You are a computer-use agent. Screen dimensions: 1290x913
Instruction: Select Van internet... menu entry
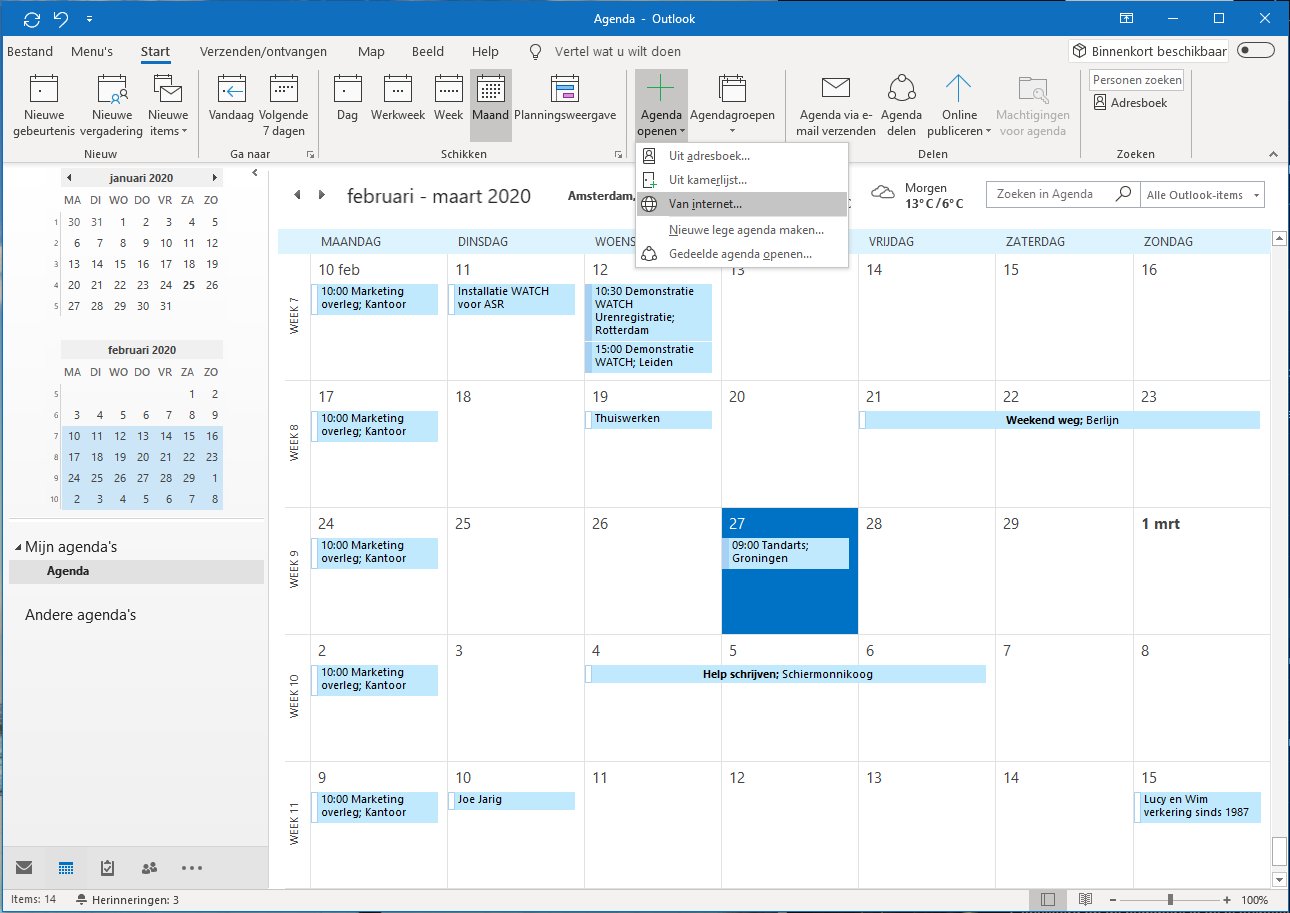(742, 204)
